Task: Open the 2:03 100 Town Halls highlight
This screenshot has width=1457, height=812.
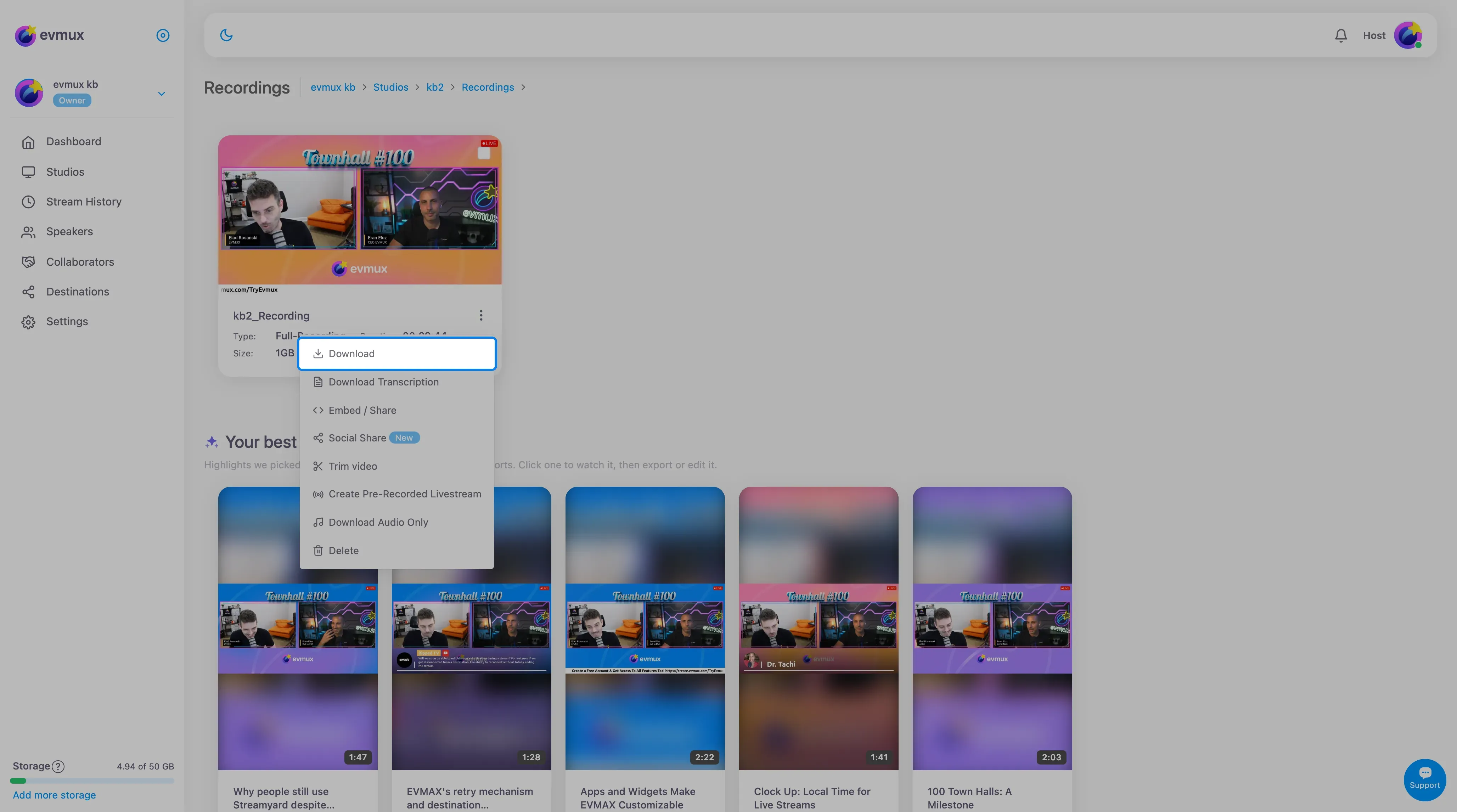Action: click(x=992, y=628)
